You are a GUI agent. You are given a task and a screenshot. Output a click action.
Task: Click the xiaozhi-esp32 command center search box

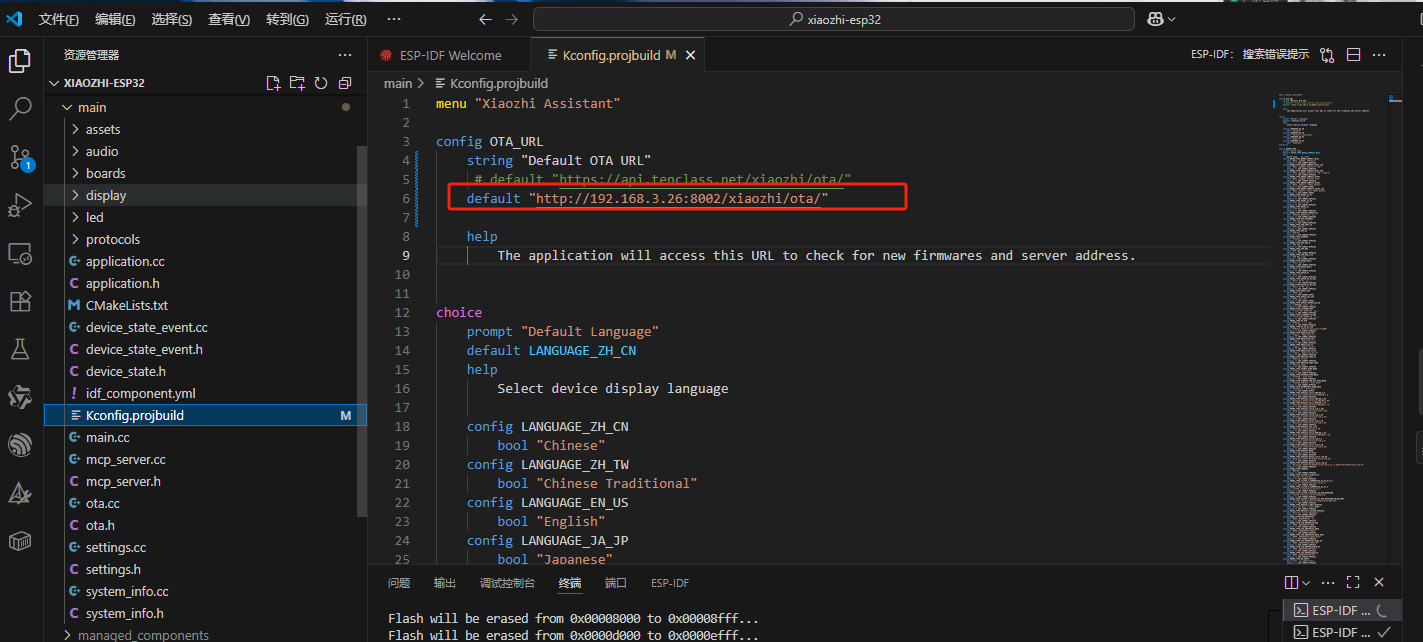[834, 19]
